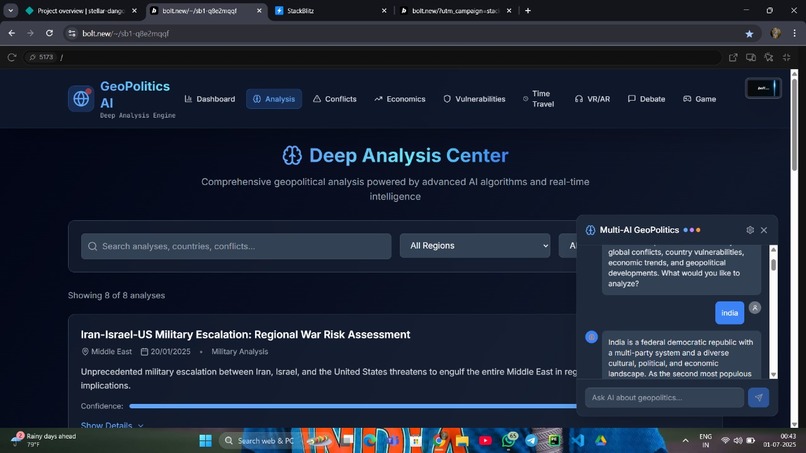806x453 pixels.
Task: Click the user avatar beside india message
Action: 755,307
